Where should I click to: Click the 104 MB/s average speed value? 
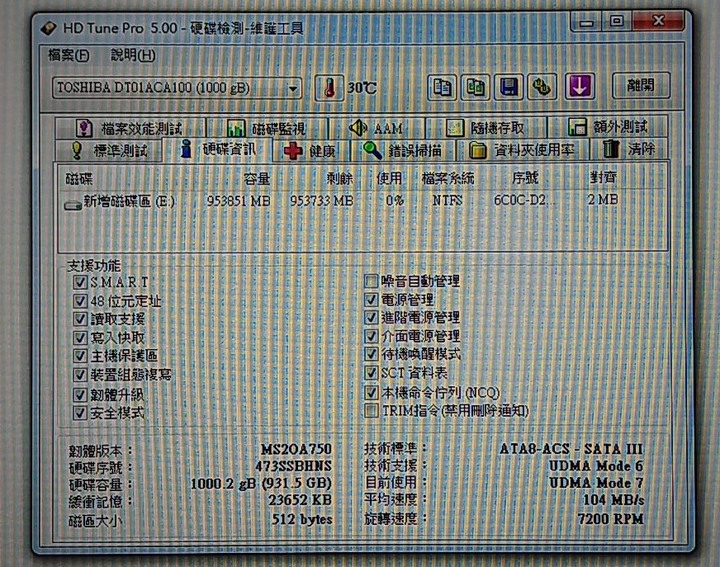coord(613,500)
